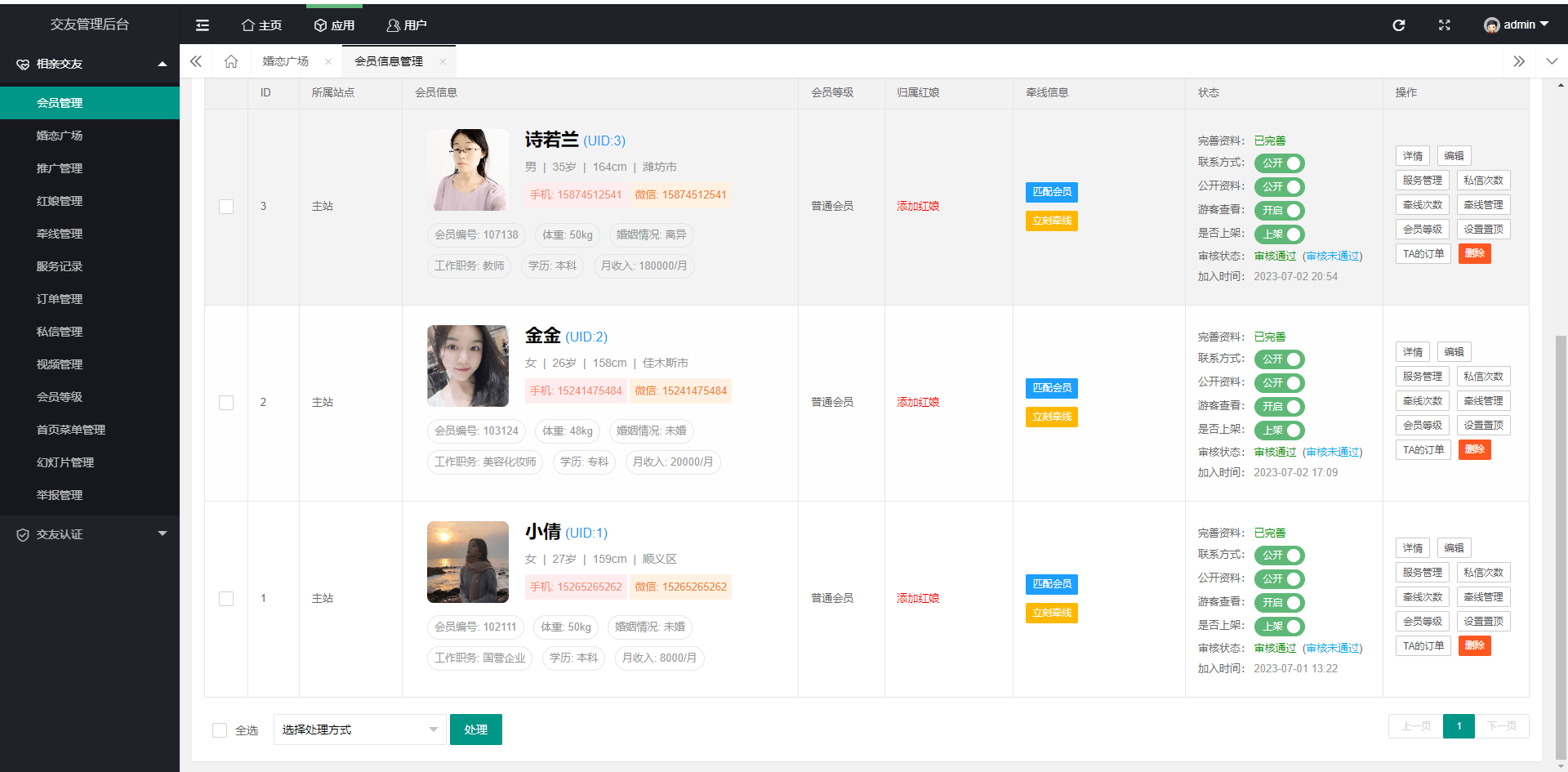This screenshot has height=772, width=1568.
Task: Toggle 是否上架 switch for 小倩
Action: [x=1280, y=627]
